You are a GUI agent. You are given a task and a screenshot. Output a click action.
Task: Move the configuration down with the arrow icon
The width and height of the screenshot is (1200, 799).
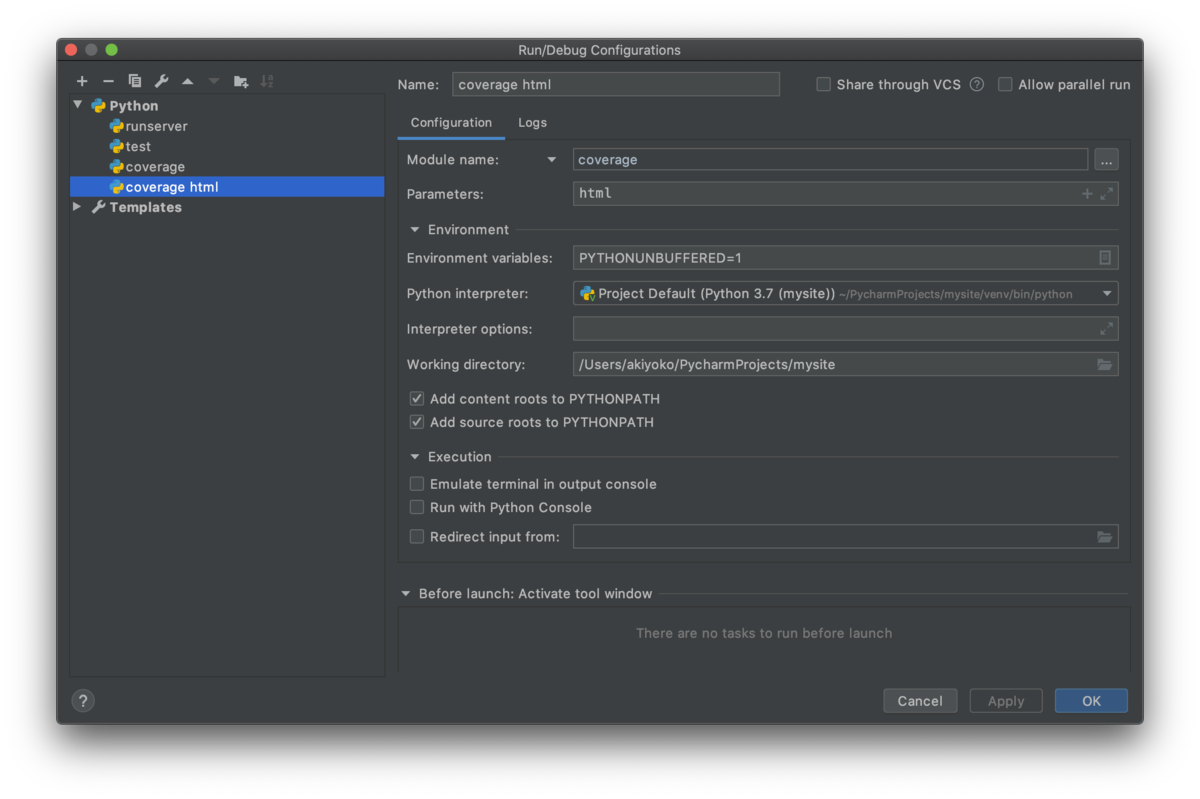pyautogui.click(x=214, y=81)
